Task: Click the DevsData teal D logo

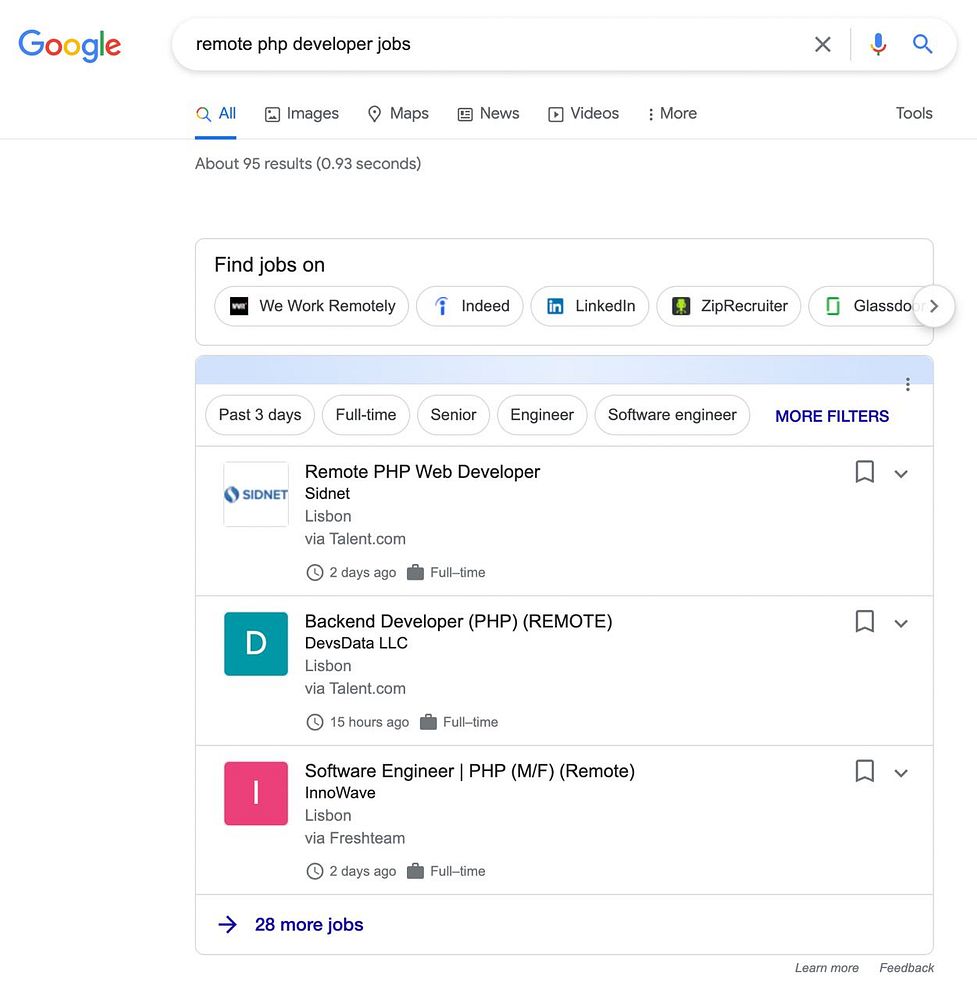Action: [256, 643]
